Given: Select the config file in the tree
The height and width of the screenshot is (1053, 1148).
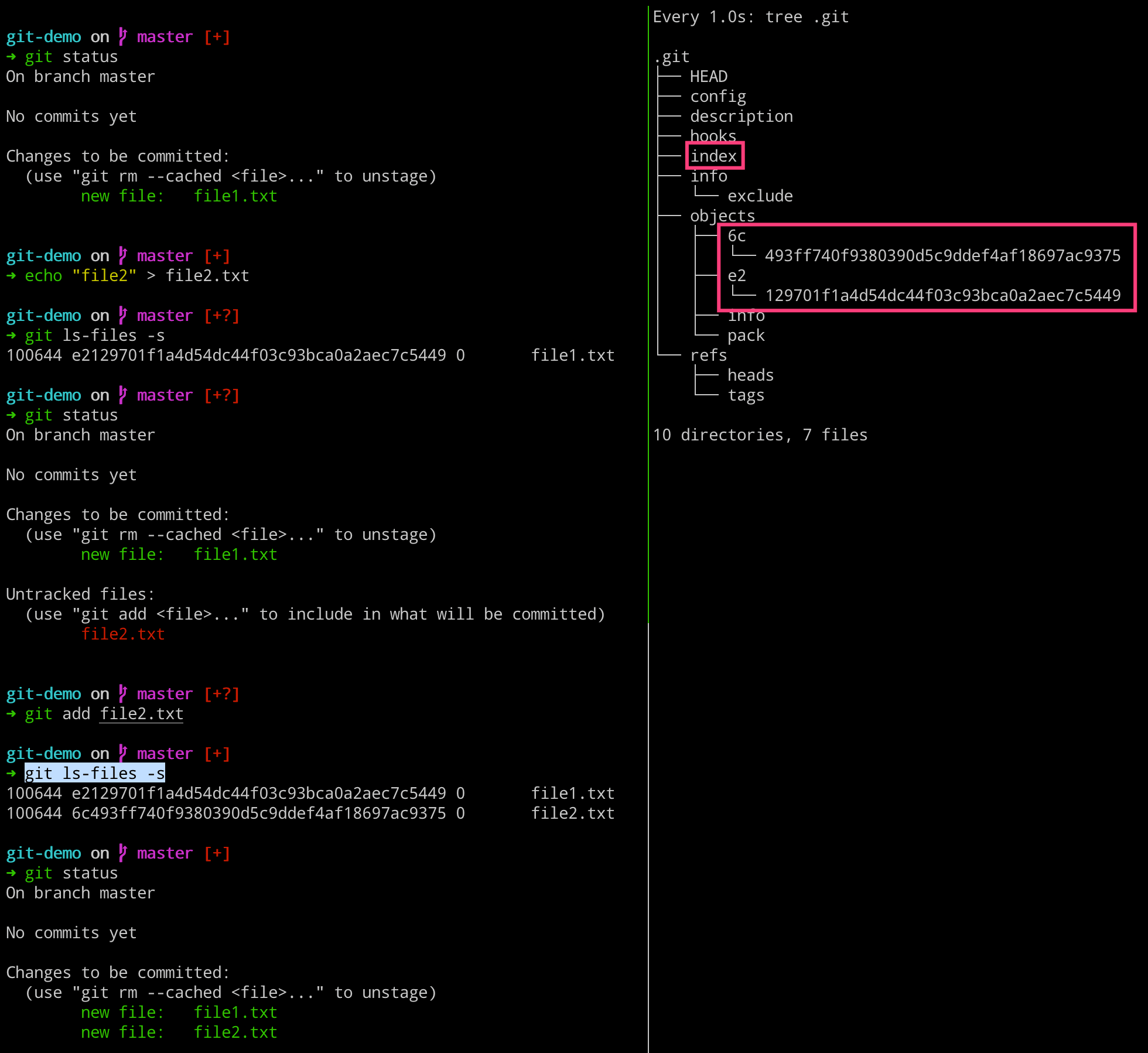Looking at the screenshot, I should click(718, 96).
